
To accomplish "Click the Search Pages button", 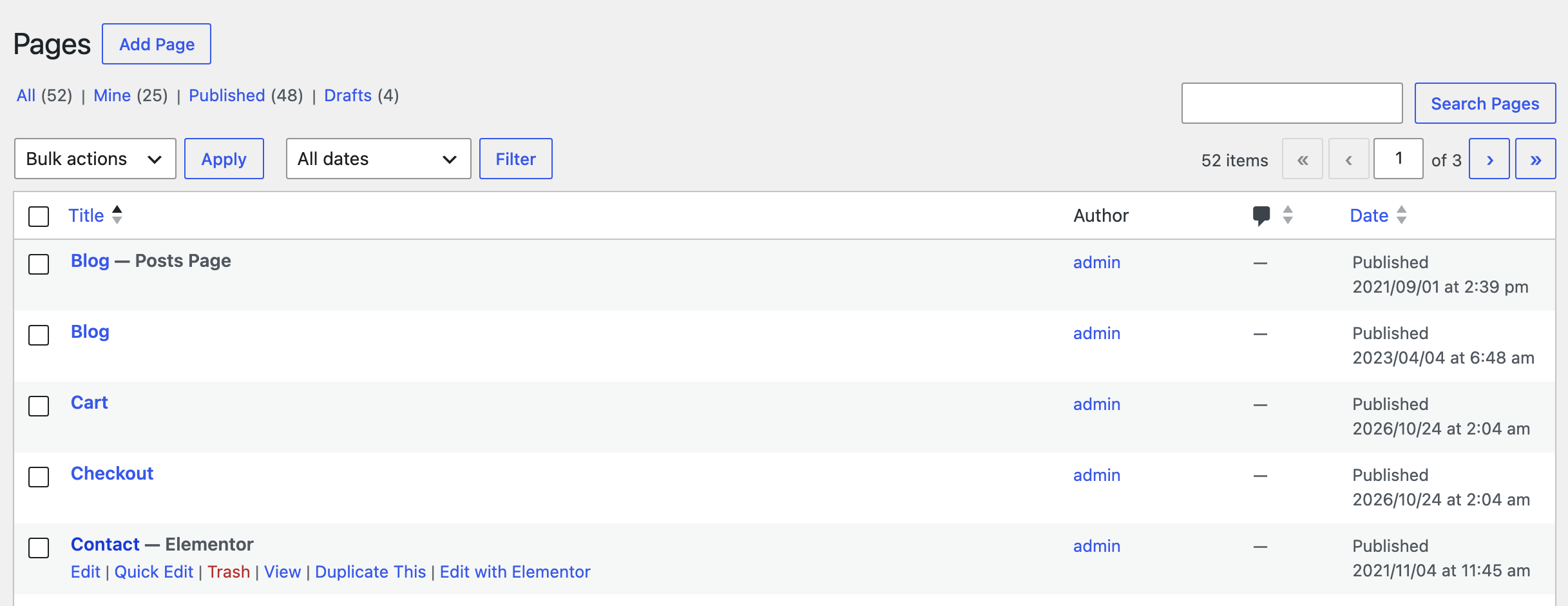I will pyautogui.click(x=1485, y=103).
